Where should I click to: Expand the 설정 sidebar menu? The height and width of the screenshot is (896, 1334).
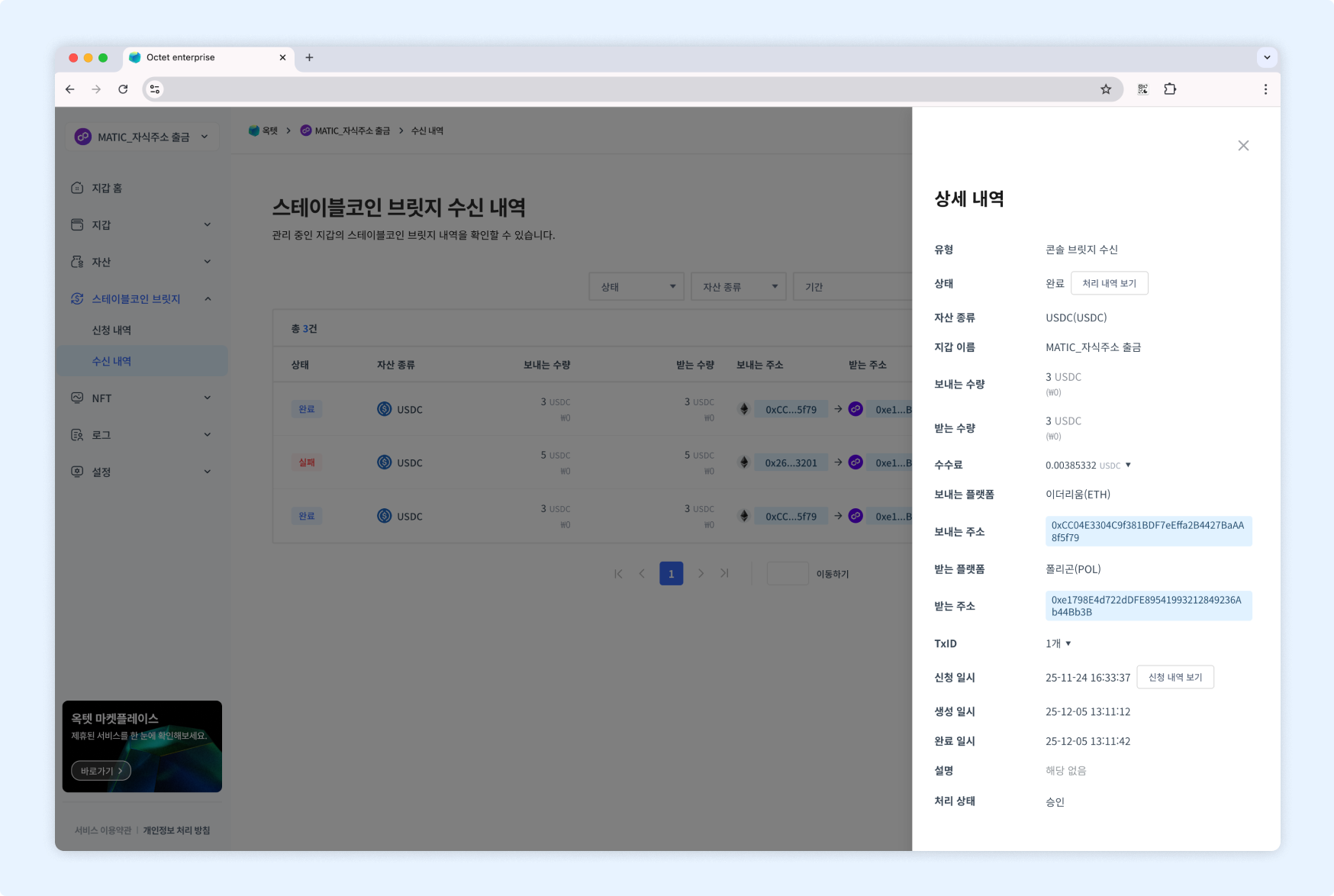click(142, 472)
